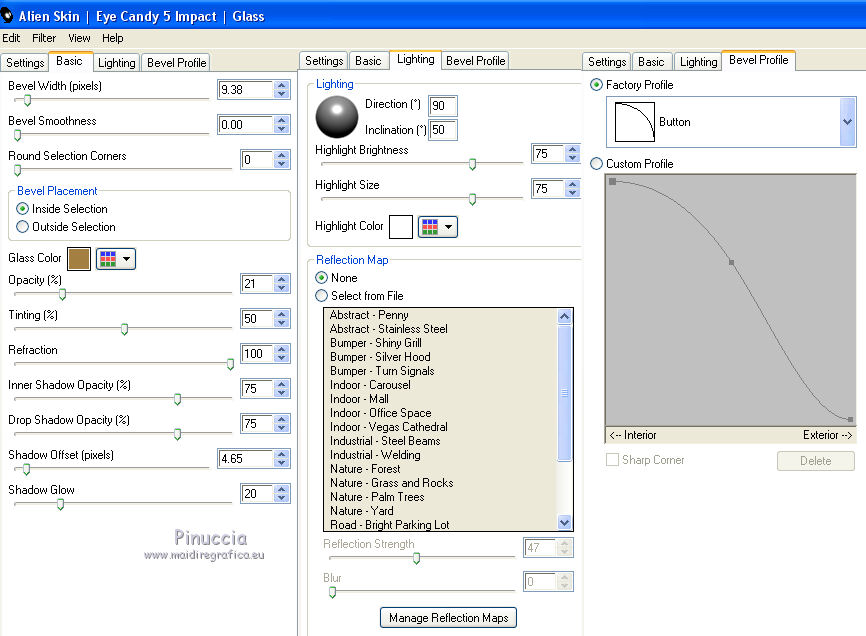Open the Filter menu

click(44, 38)
